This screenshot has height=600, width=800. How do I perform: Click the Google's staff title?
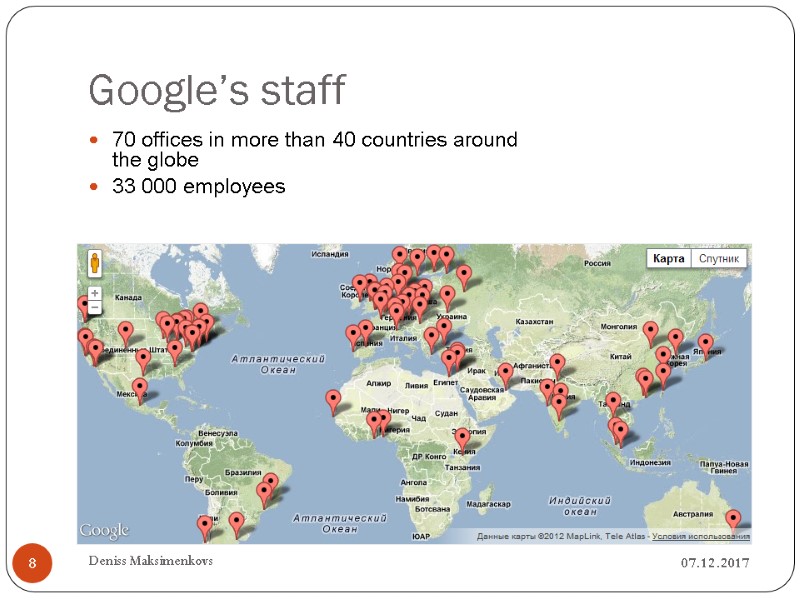click(217, 90)
